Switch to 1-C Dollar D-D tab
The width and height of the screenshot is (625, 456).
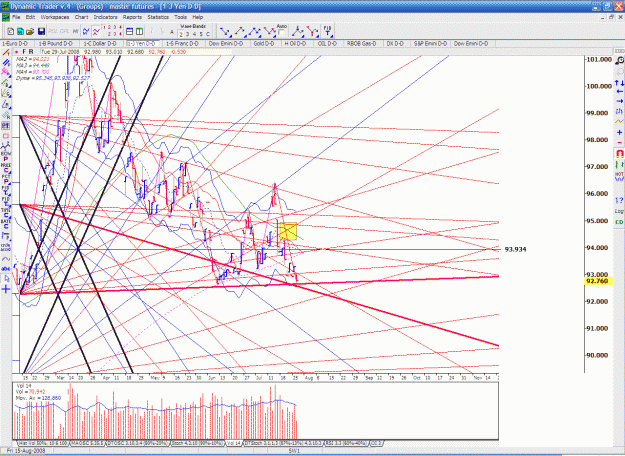click(100, 43)
